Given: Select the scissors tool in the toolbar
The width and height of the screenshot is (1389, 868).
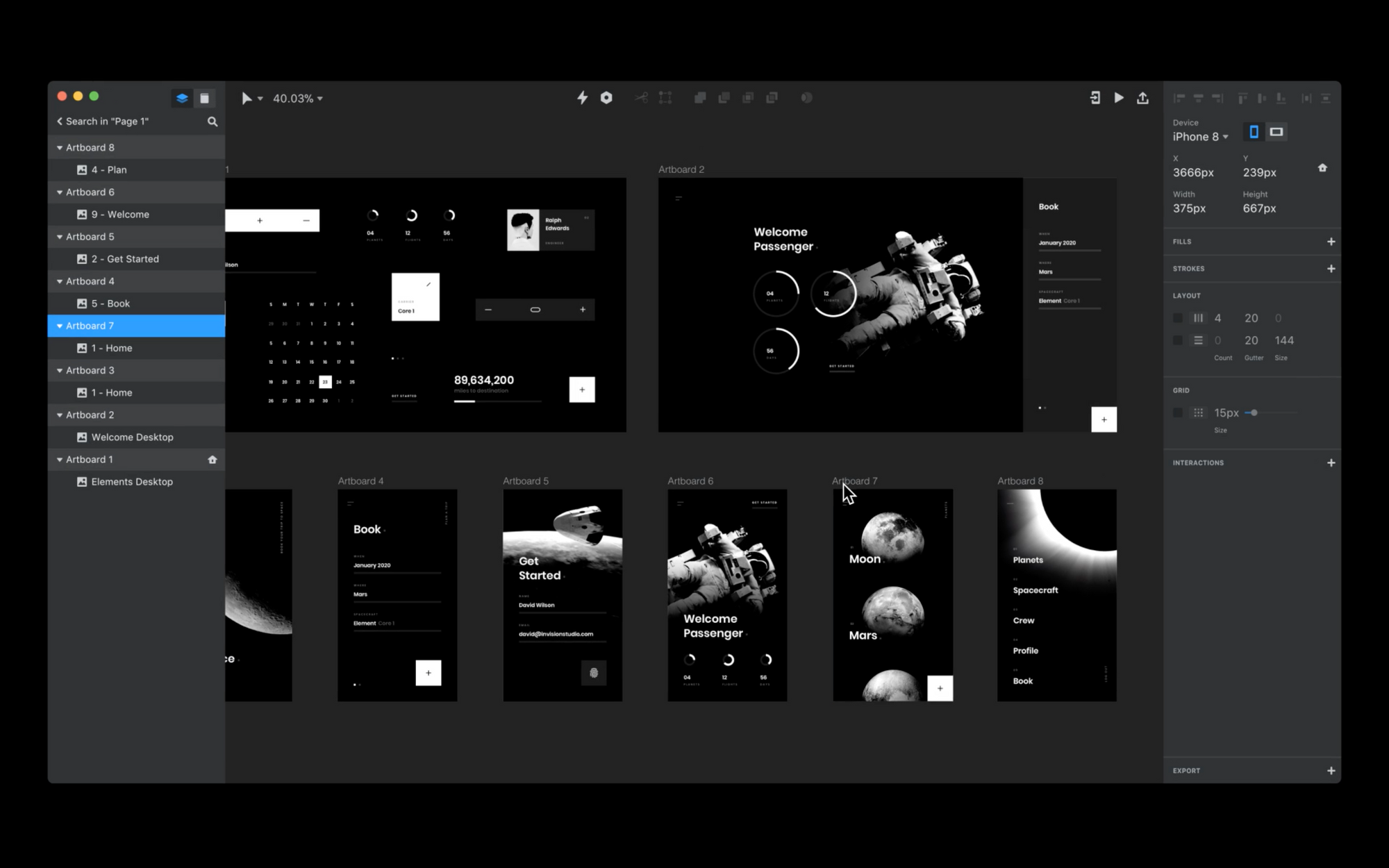Looking at the screenshot, I should point(641,98).
